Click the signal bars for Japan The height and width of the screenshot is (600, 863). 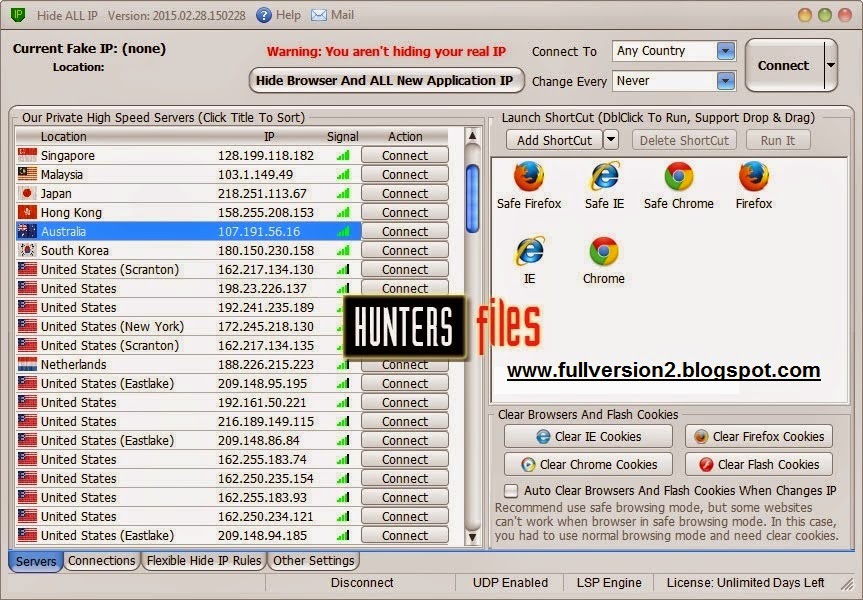pyautogui.click(x=343, y=194)
